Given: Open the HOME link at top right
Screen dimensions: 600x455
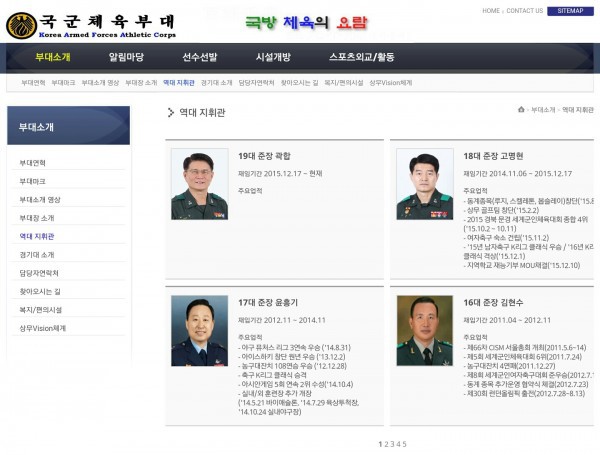Looking at the screenshot, I should pyautogui.click(x=491, y=11).
